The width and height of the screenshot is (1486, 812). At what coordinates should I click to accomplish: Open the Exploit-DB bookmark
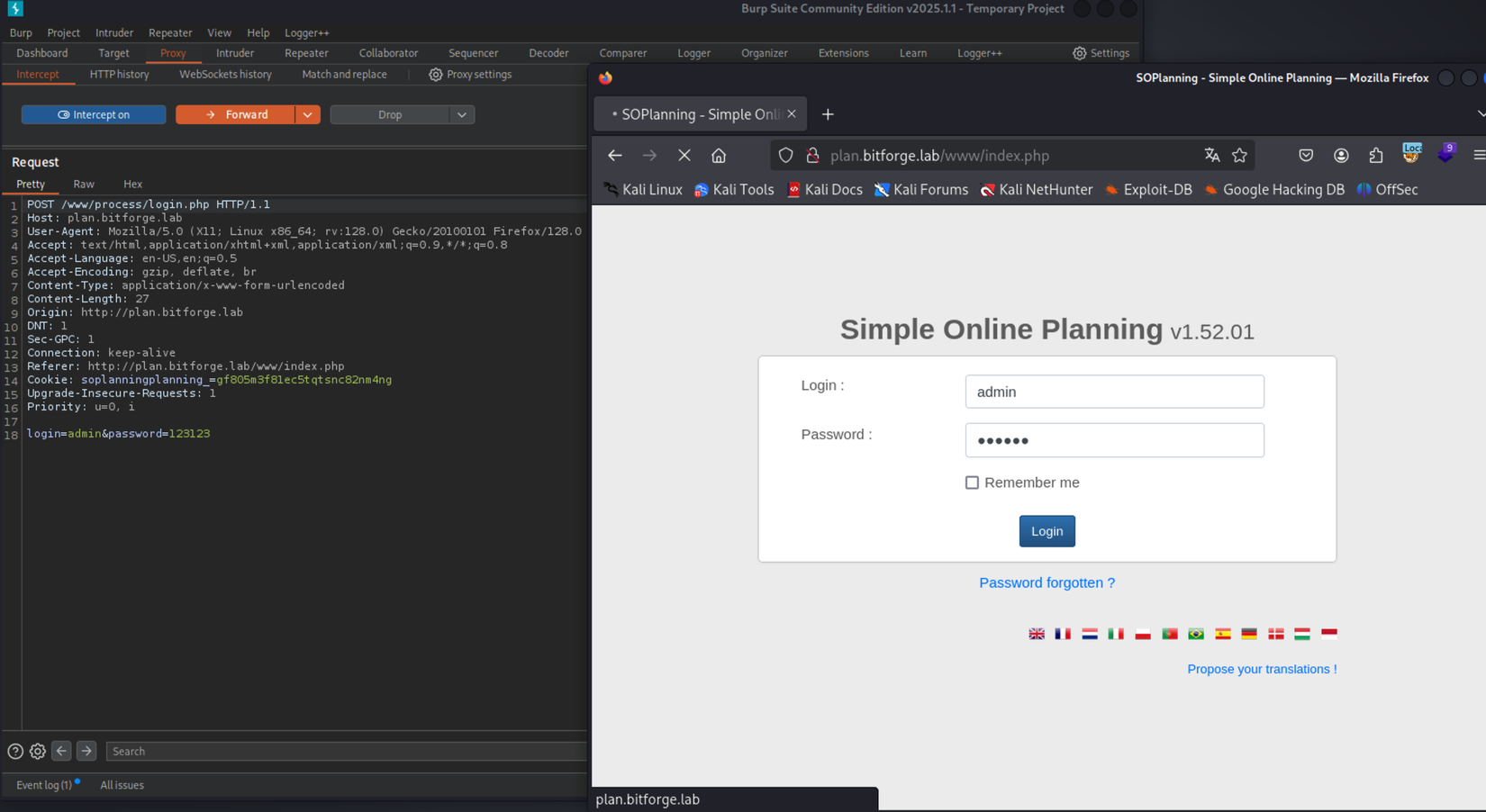(x=1148, y=190)
